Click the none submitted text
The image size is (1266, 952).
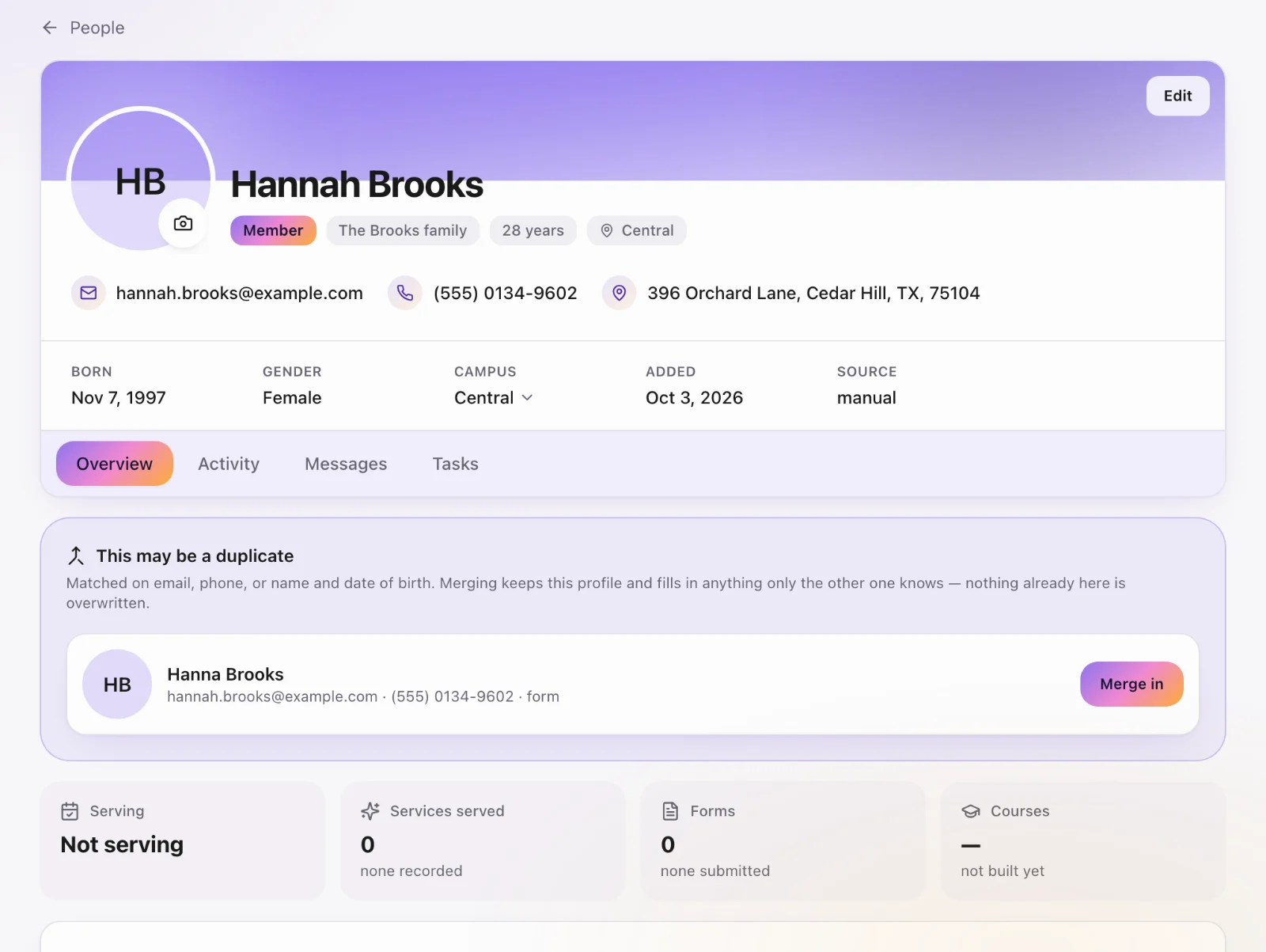coord(715,870)
